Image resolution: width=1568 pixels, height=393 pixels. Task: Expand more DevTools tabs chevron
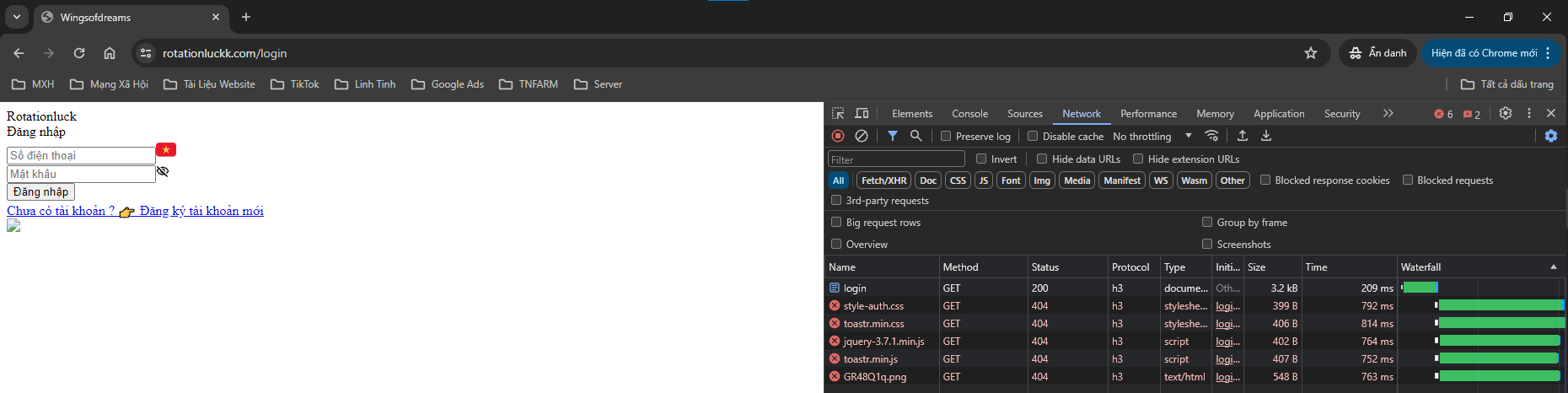tap(1388, 113)
